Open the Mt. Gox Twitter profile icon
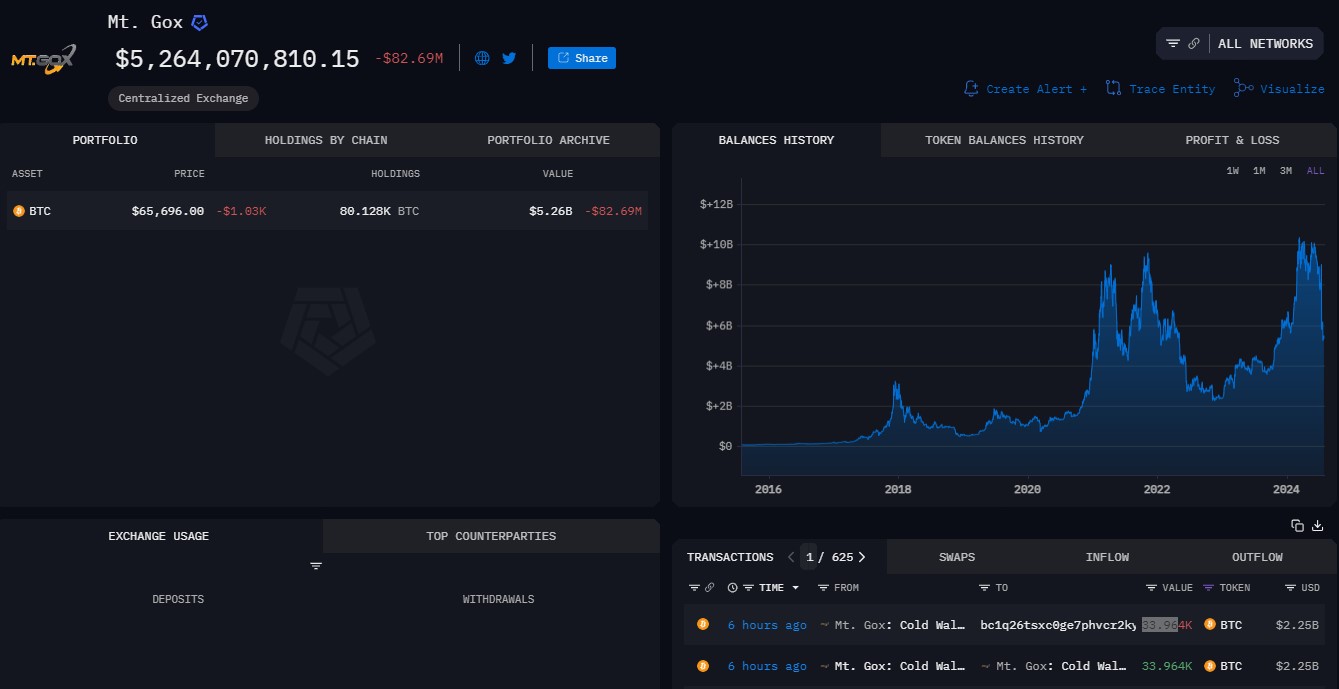The height and width of the screenshot is (689, 1339). tap(509, 58)
